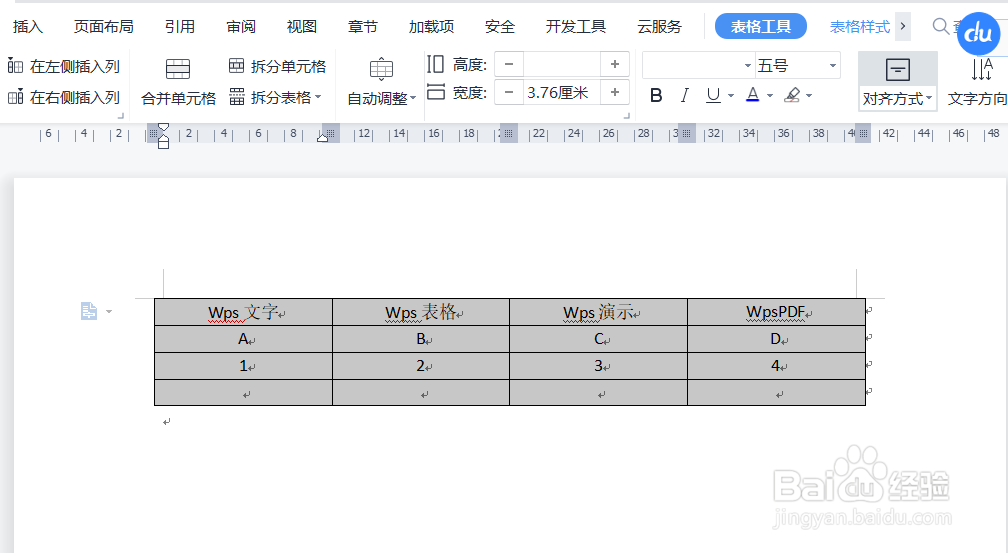Viewport: 1008px width, 553px height.
Task: Click the table cell containing 'B'
Action: pyautogui.click(x=421, y=339)
